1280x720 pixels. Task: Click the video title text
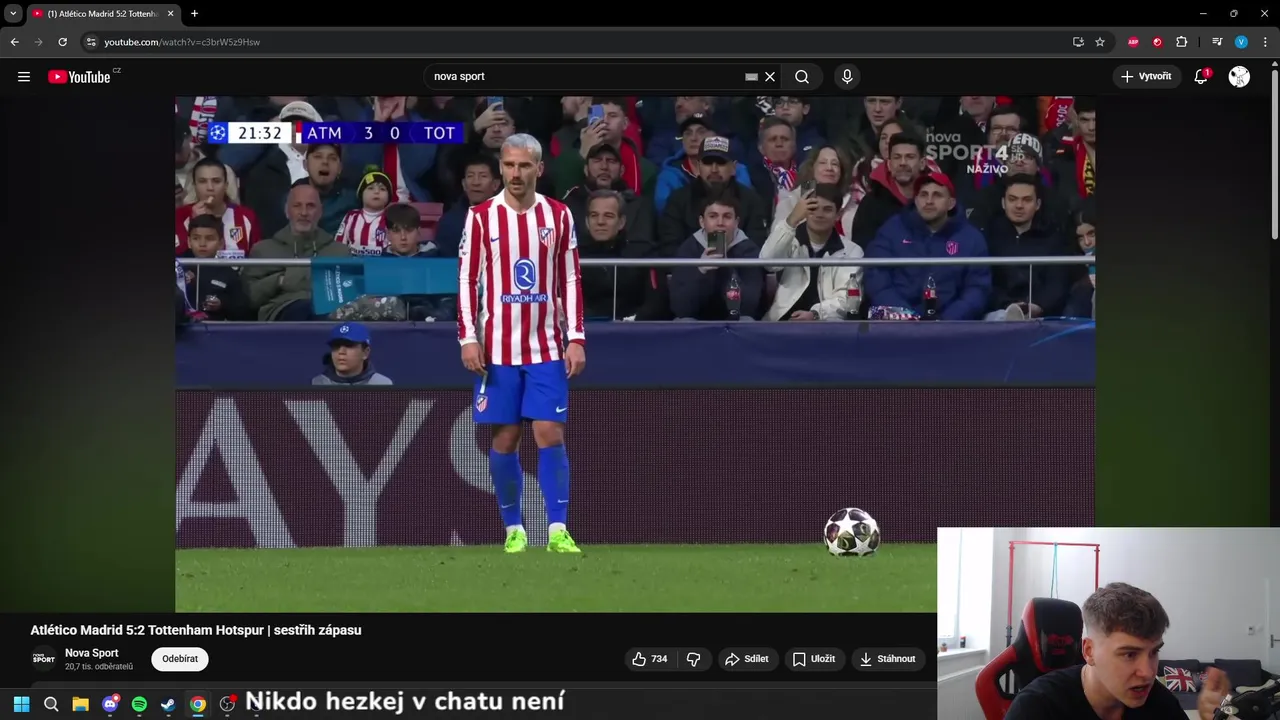point(196,630)
